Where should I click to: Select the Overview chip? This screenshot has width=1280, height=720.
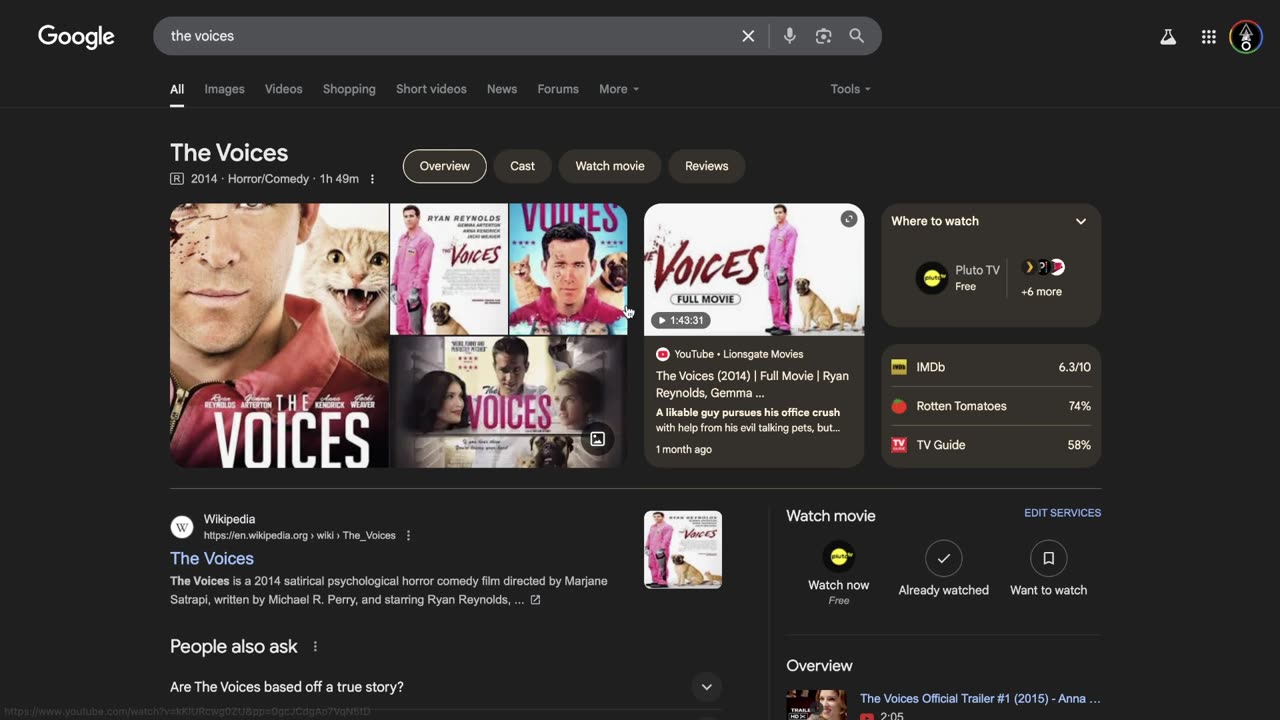coord(444,166)
